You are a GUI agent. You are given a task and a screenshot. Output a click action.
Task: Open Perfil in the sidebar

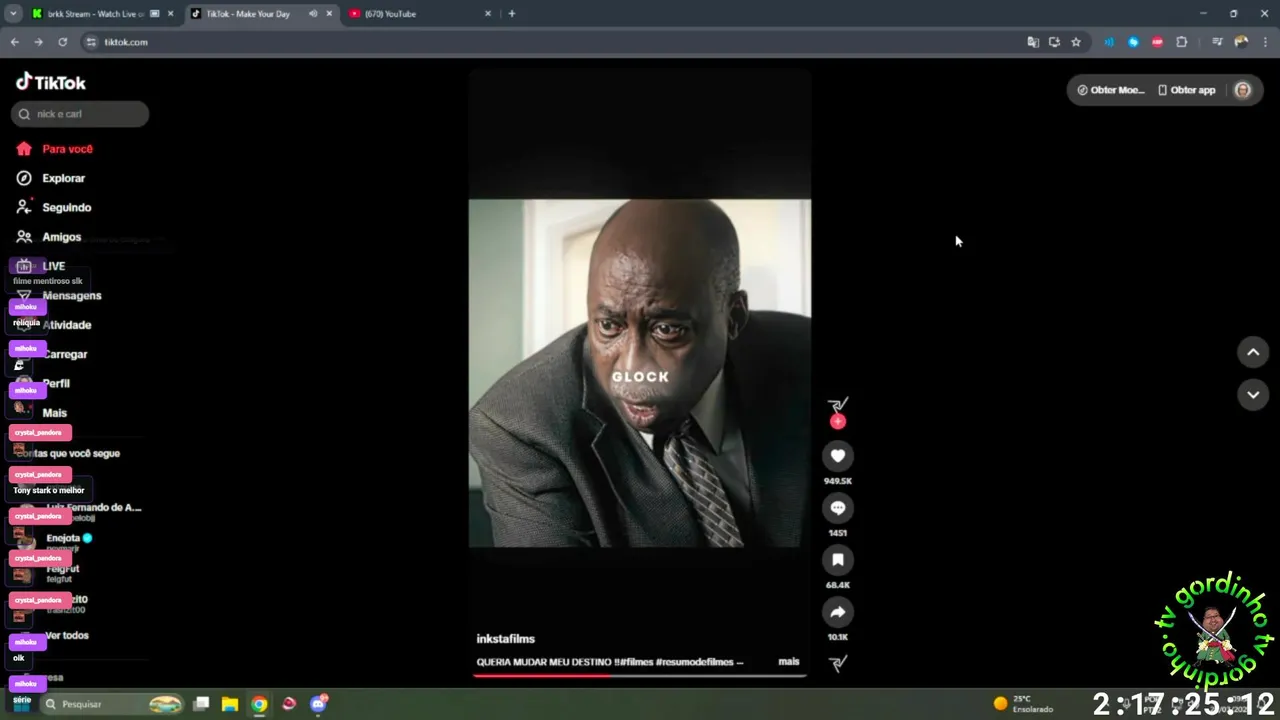point(44,383)
